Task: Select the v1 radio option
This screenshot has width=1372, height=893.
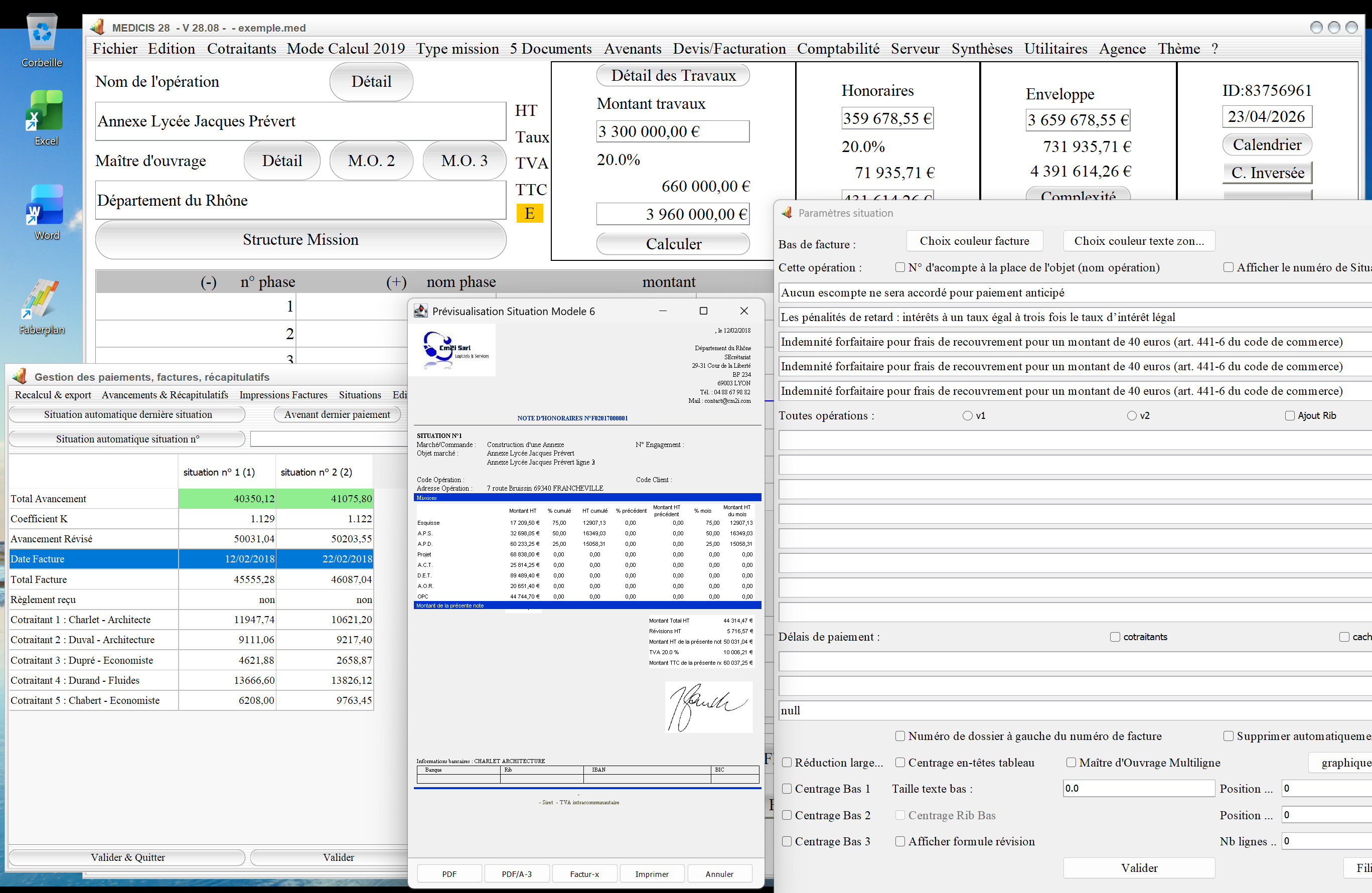Action: [x=967, y=415]
